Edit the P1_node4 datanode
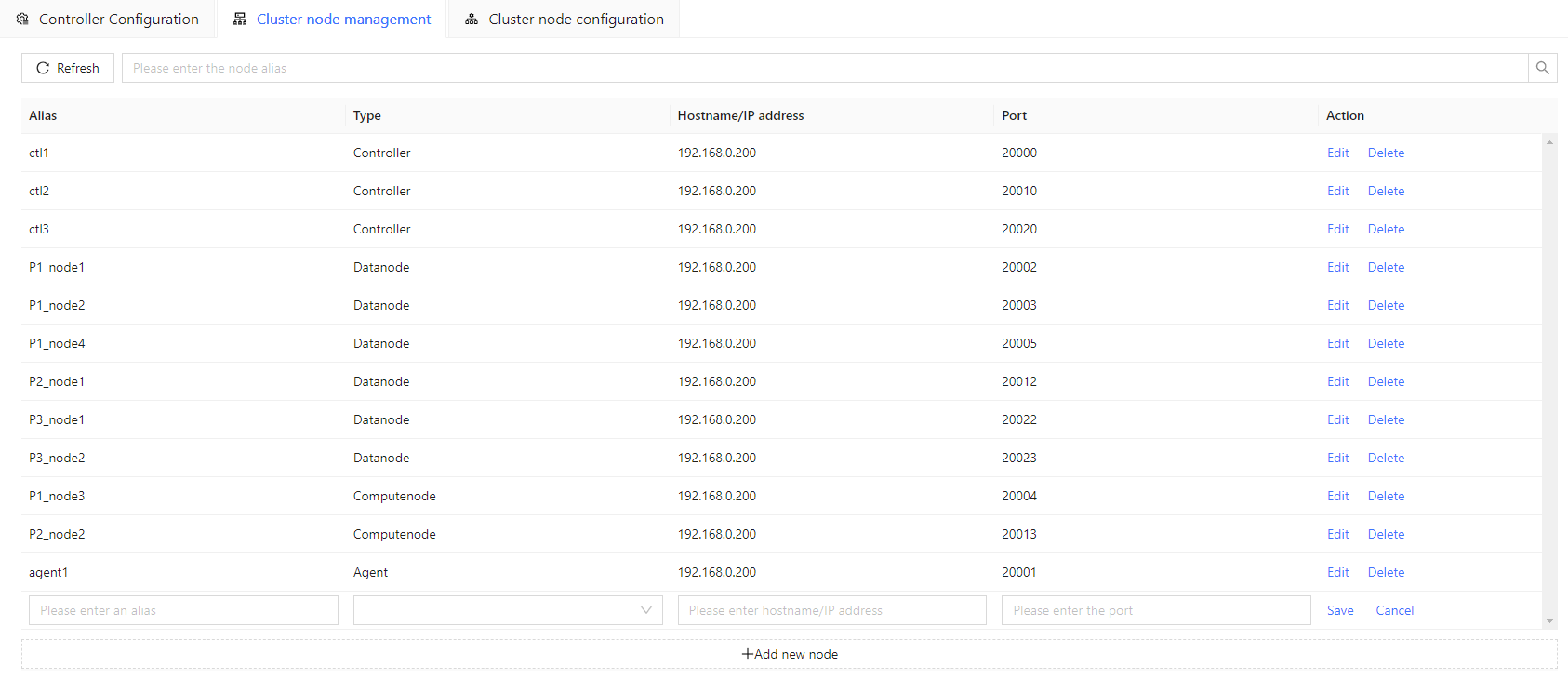 coord(1337,343)
